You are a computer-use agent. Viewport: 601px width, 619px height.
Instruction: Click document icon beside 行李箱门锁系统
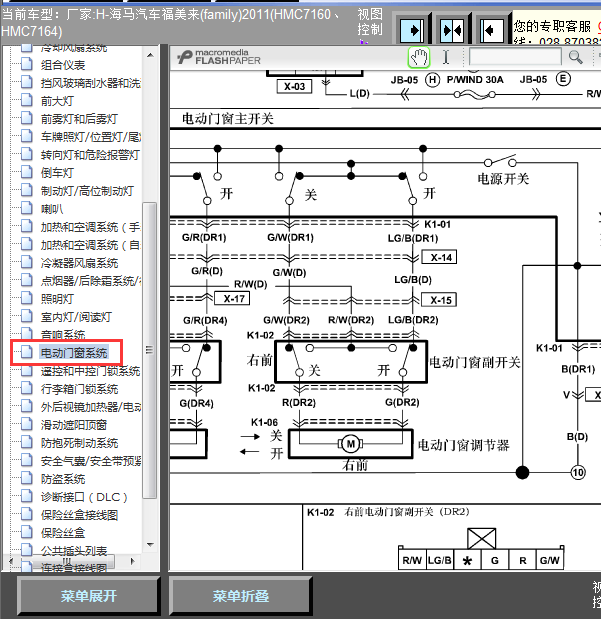[x=26, y=388]
